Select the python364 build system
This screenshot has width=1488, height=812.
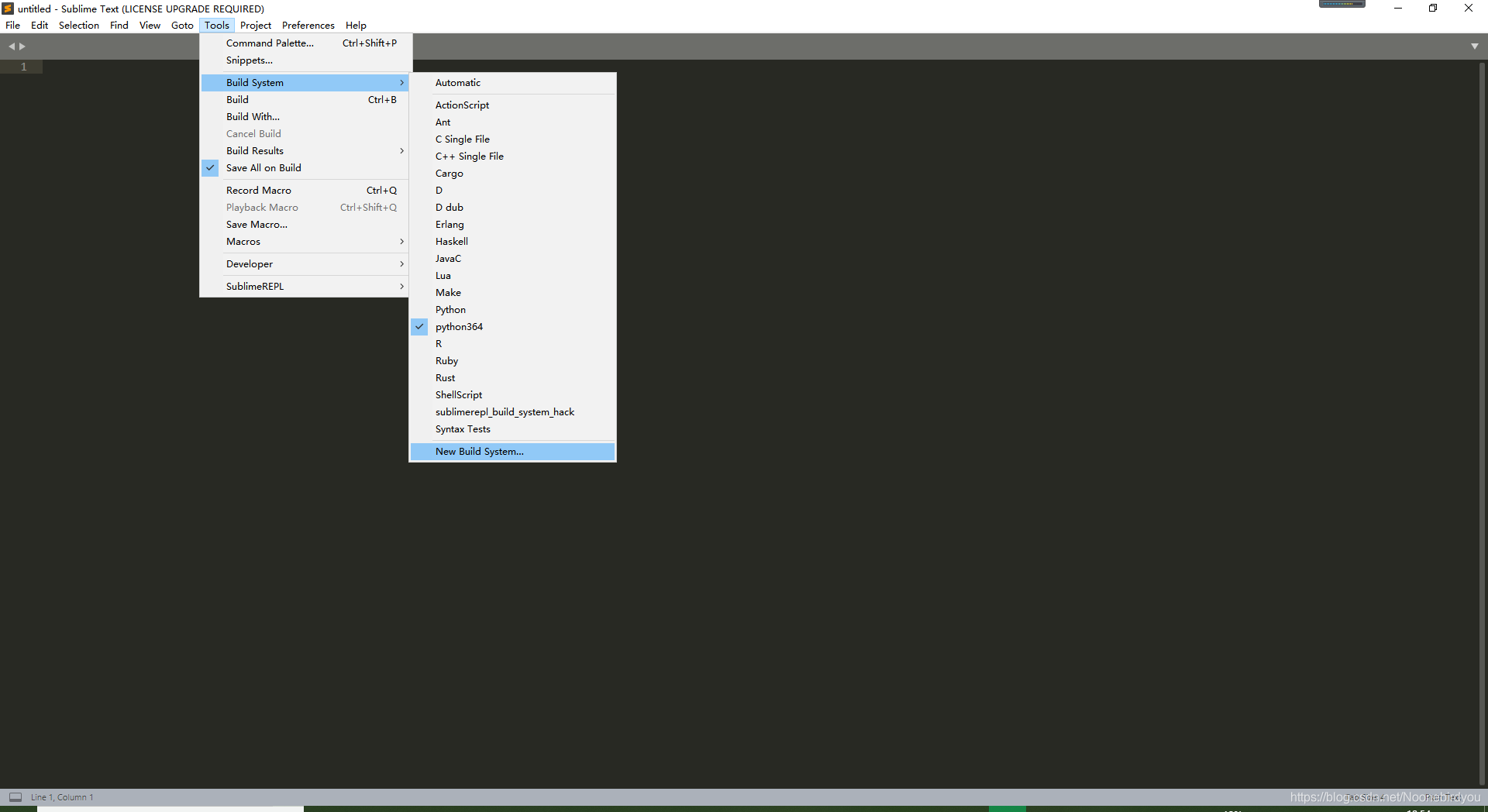(513, 327)
